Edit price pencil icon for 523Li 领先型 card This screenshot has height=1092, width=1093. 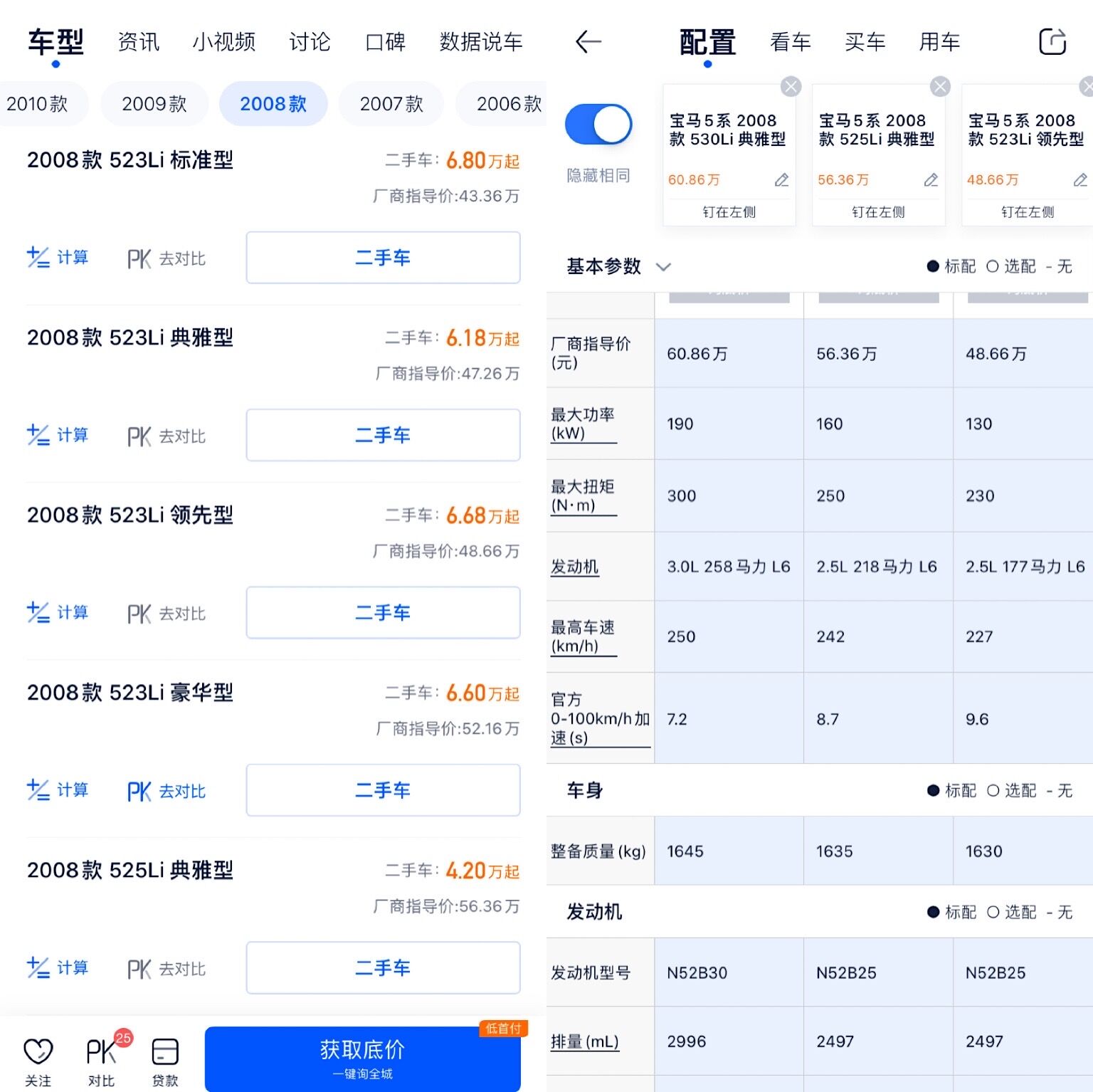pos(1080,180)
